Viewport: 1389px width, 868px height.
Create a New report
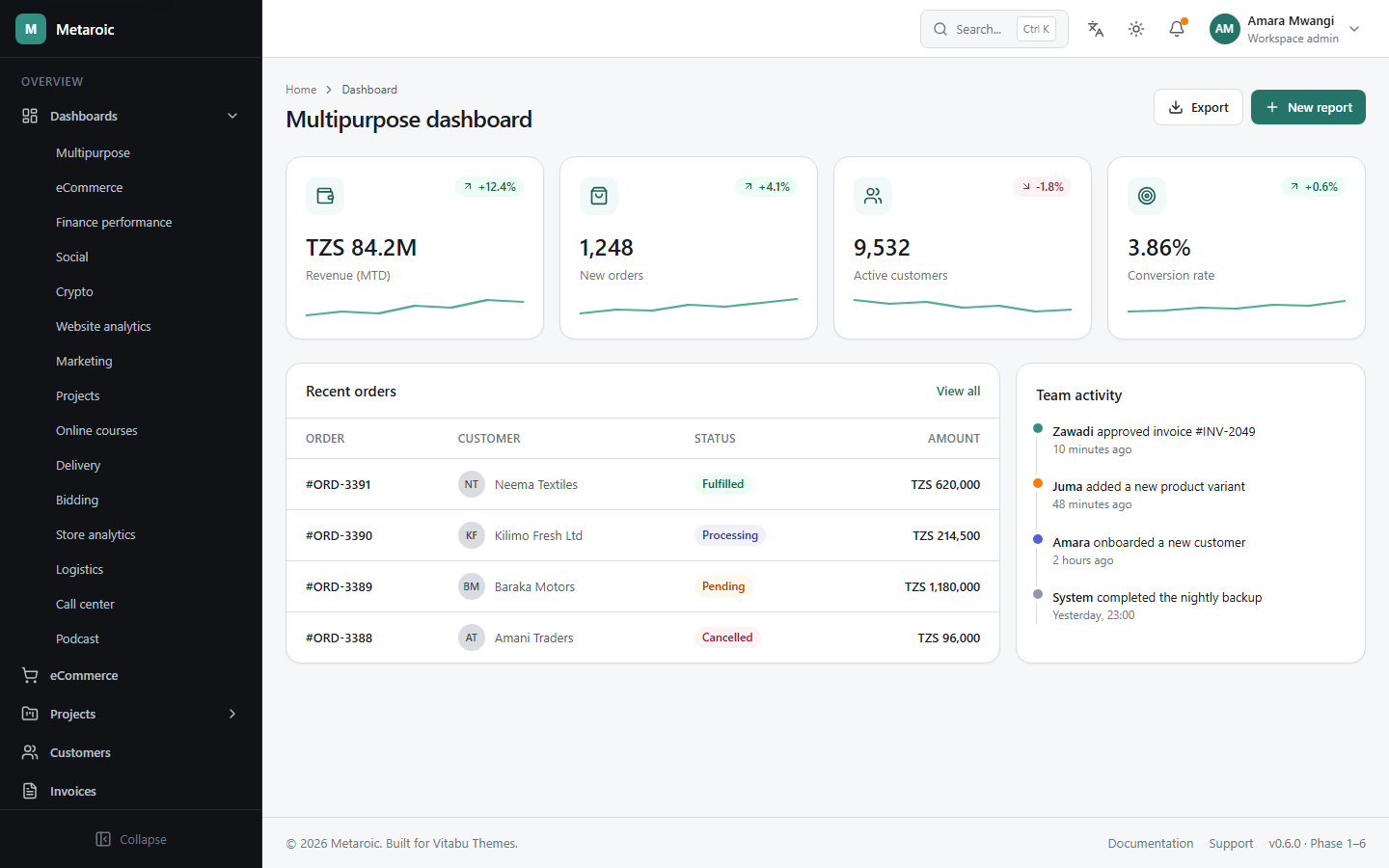[1308, 107]
